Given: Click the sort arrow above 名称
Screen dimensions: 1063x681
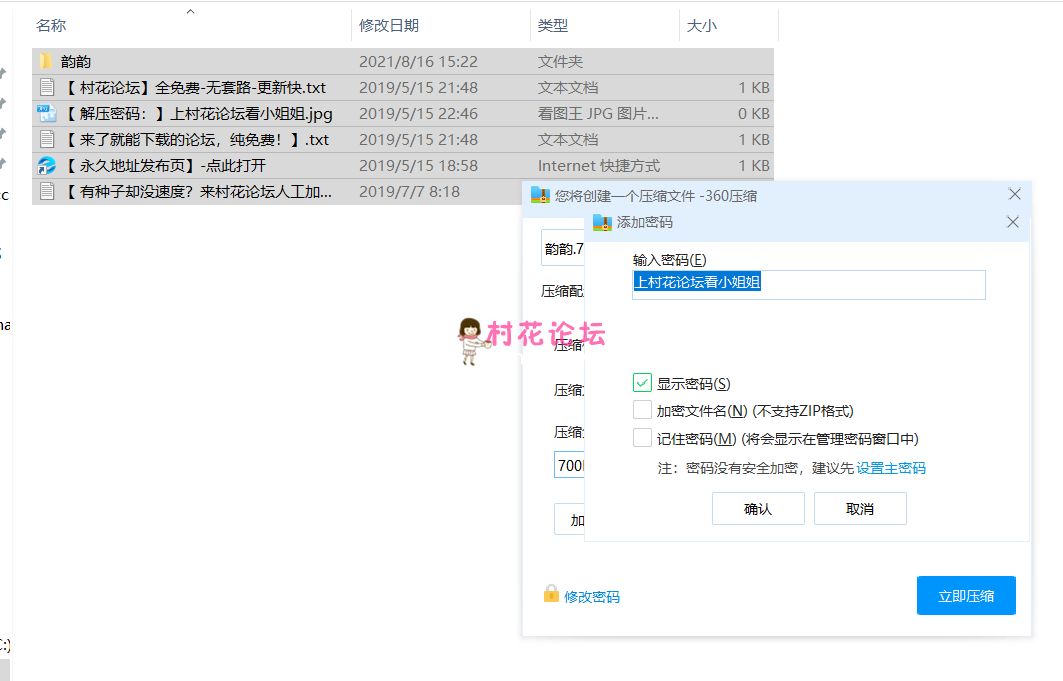Looking at the screenshot, I should [190, 11].
